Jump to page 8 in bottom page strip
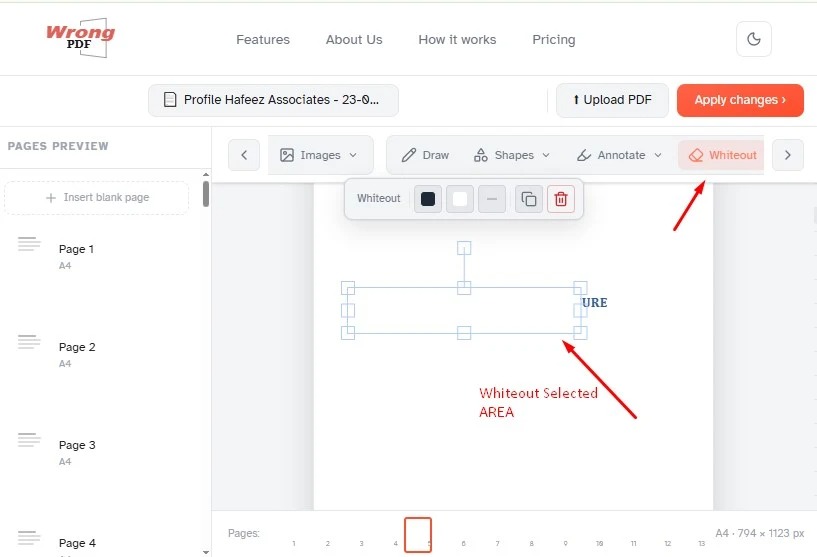 pyautogui.click(x=531, y=543)
